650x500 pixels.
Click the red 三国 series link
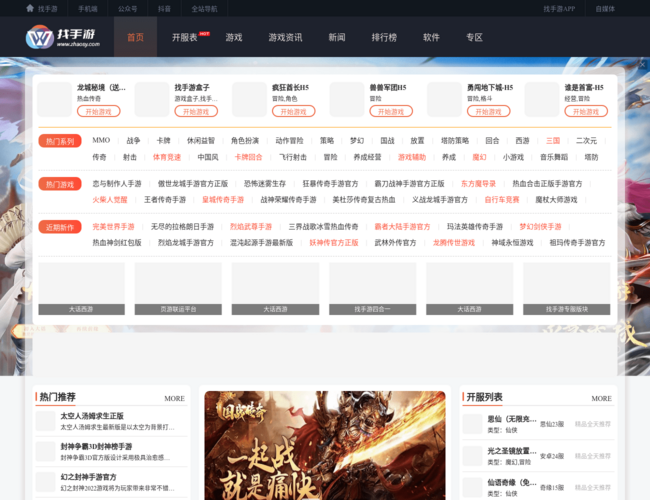point(553,141)
